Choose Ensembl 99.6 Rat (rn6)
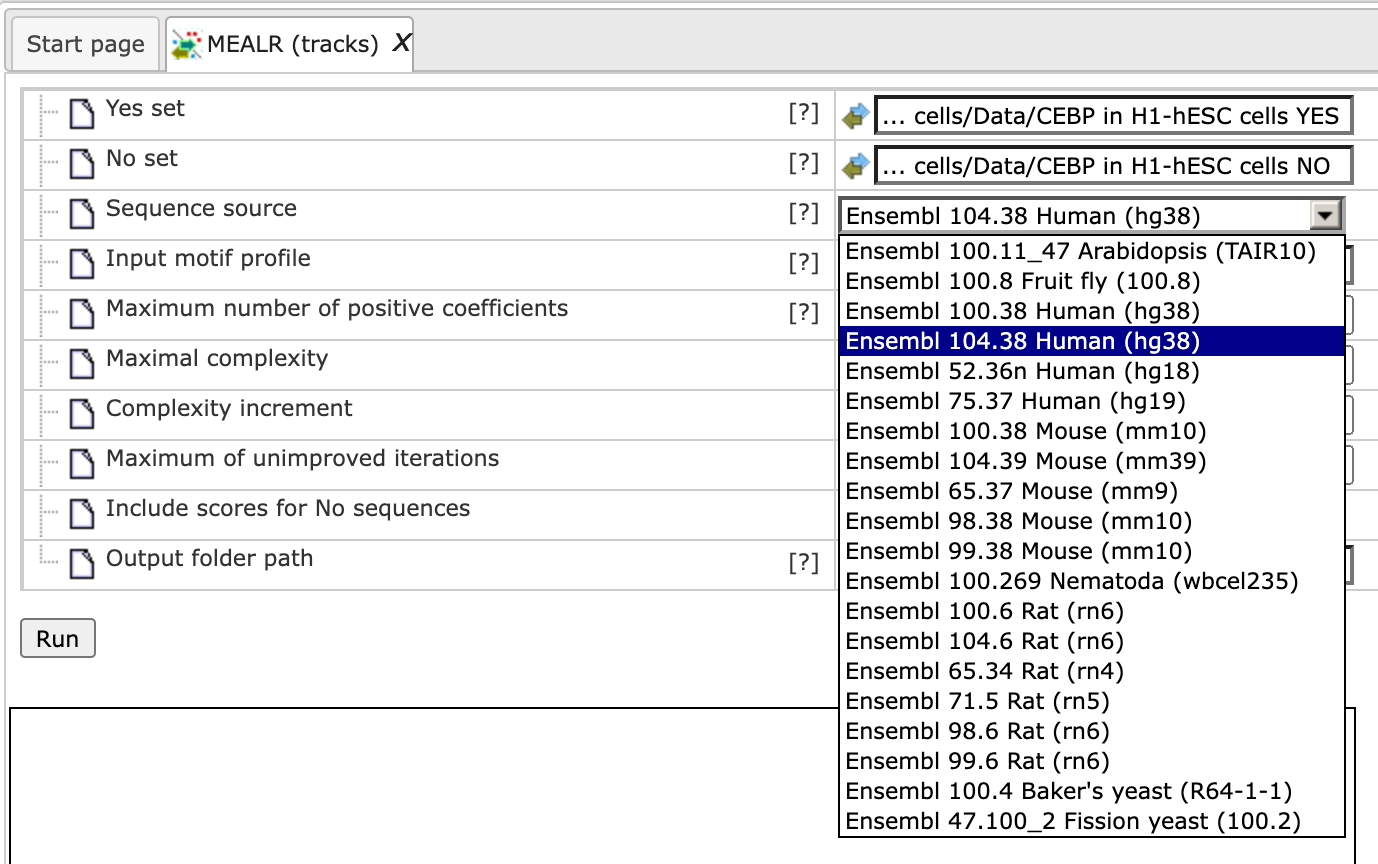This screenshot has height=864, width=1378. [1092, 761]
